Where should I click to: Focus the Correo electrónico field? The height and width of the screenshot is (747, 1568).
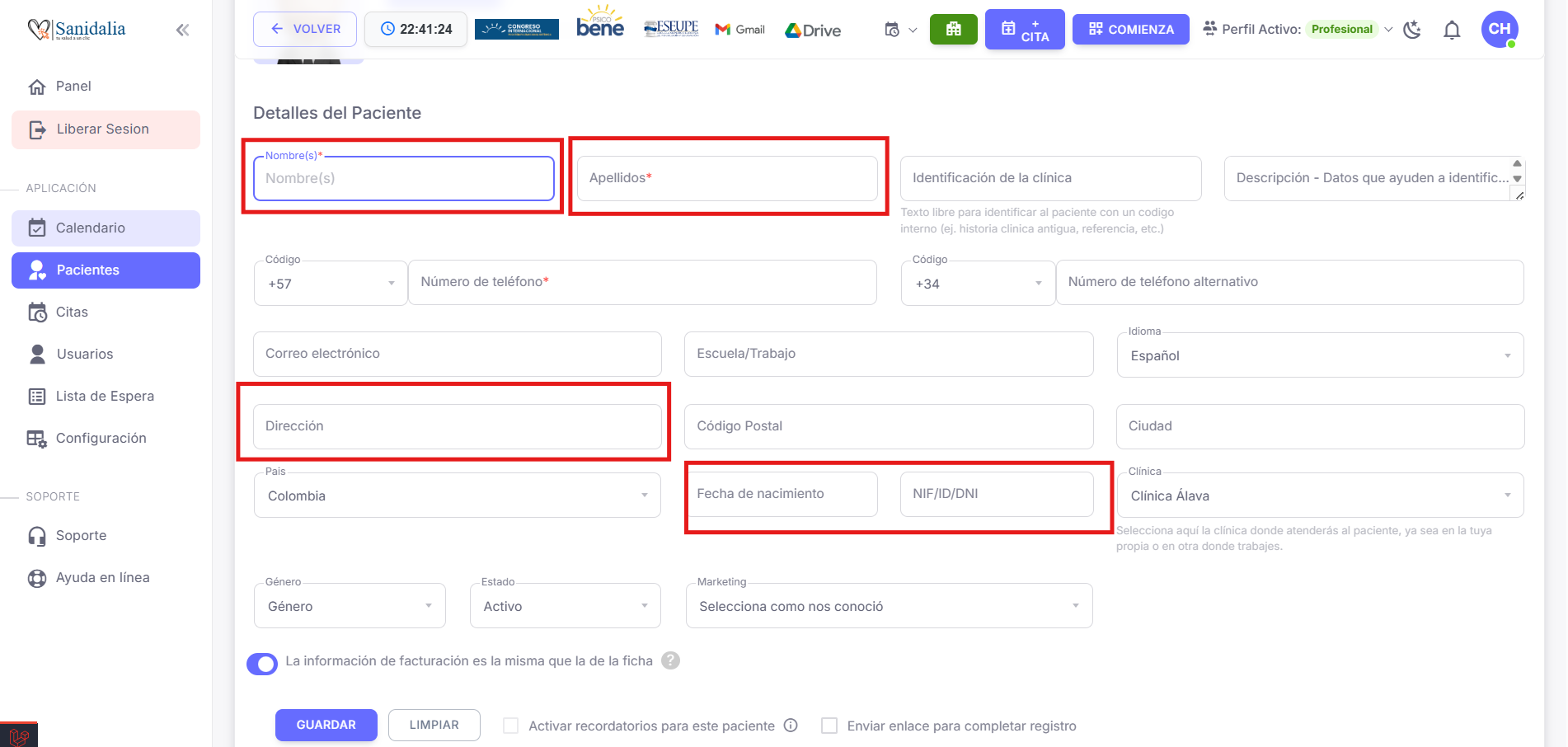click(x=457, y=354)
